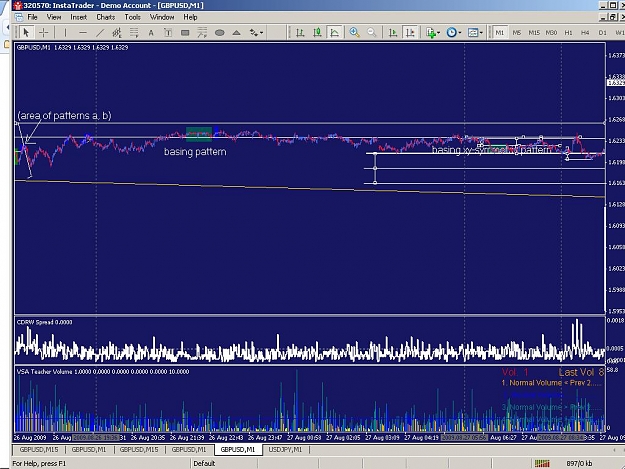Viewport: 625px width, 469px height.
Task: Zoom out of the chart
Action: (371, 33)
